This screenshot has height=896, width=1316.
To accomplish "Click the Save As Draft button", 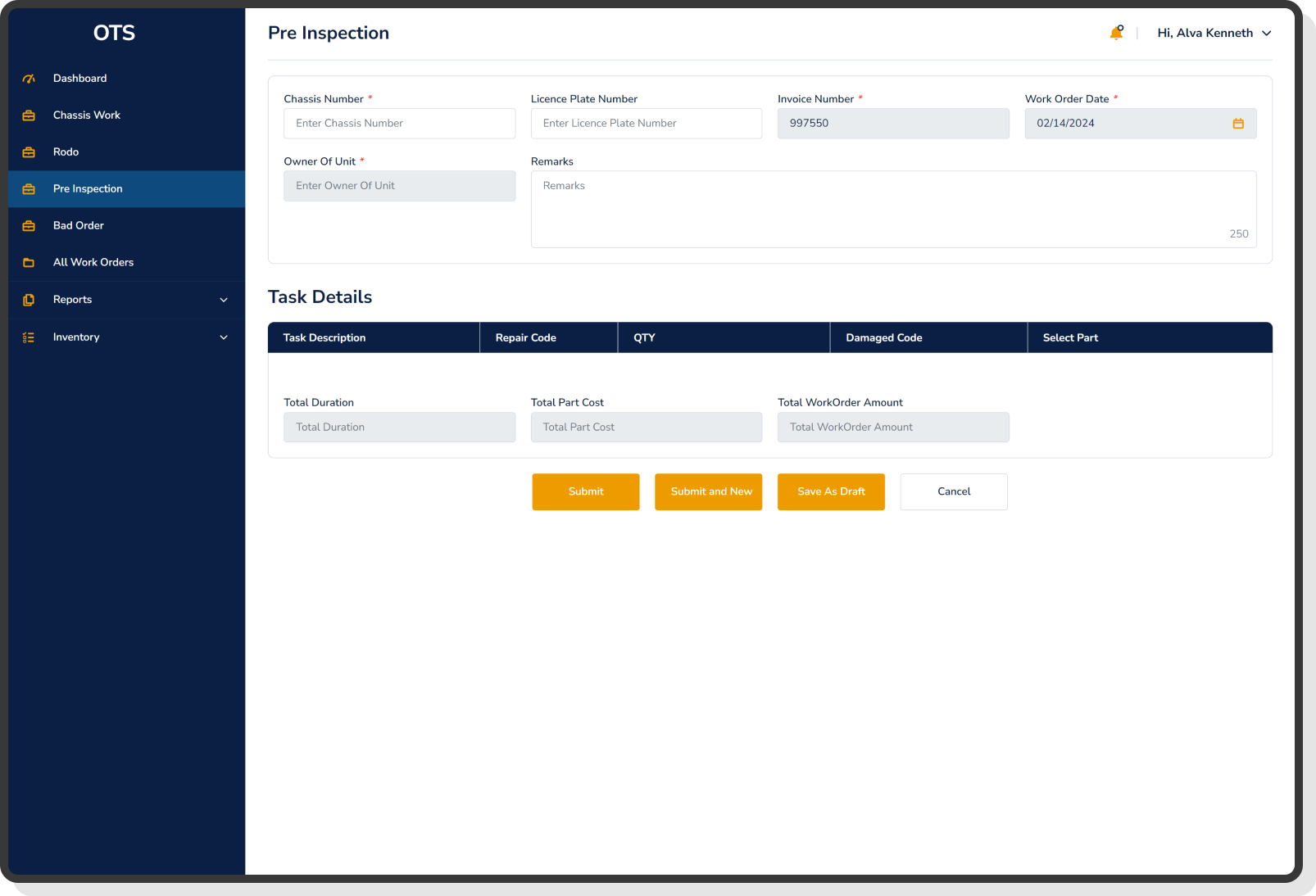I will 830,491.
